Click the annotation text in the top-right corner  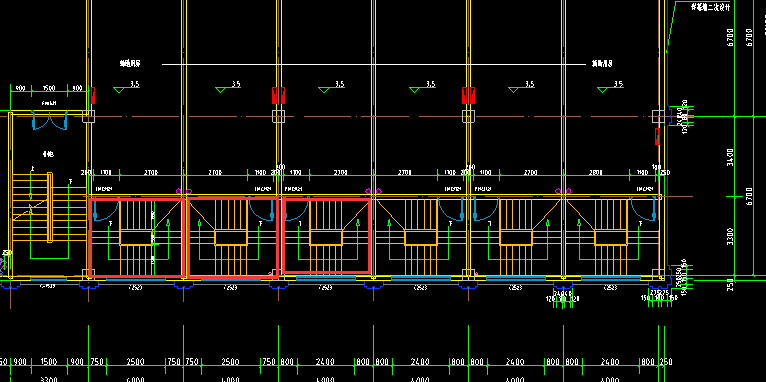tap(710, 7)
